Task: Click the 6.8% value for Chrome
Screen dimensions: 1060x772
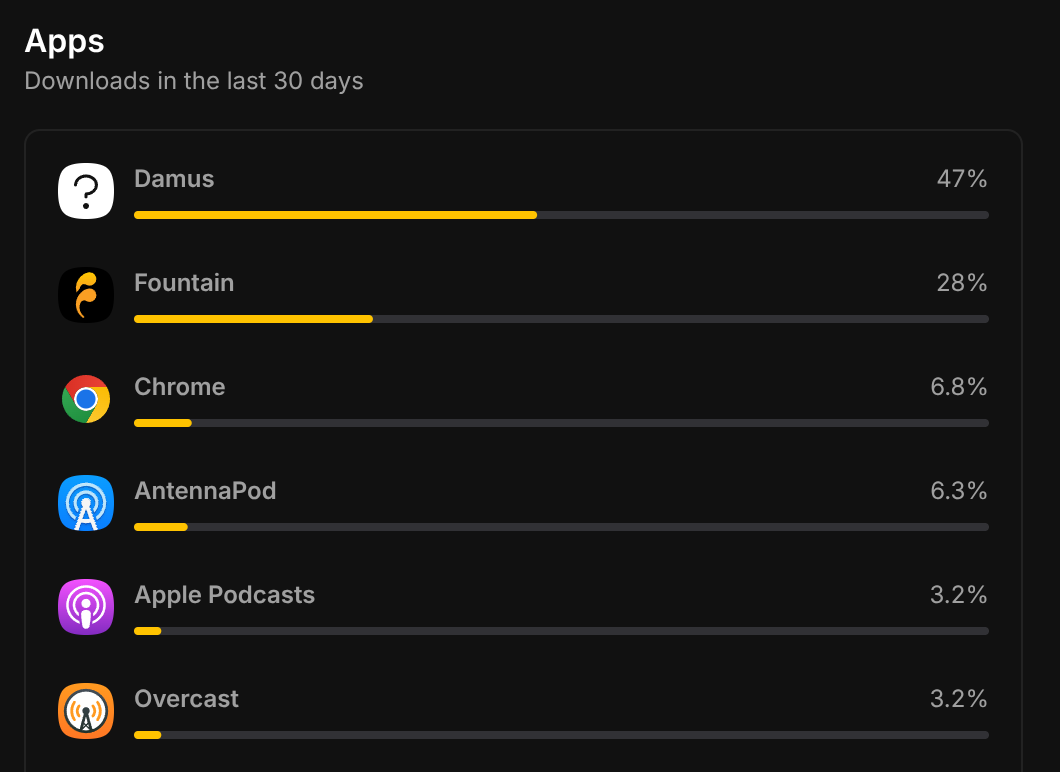Action: [x=959, y=387]
